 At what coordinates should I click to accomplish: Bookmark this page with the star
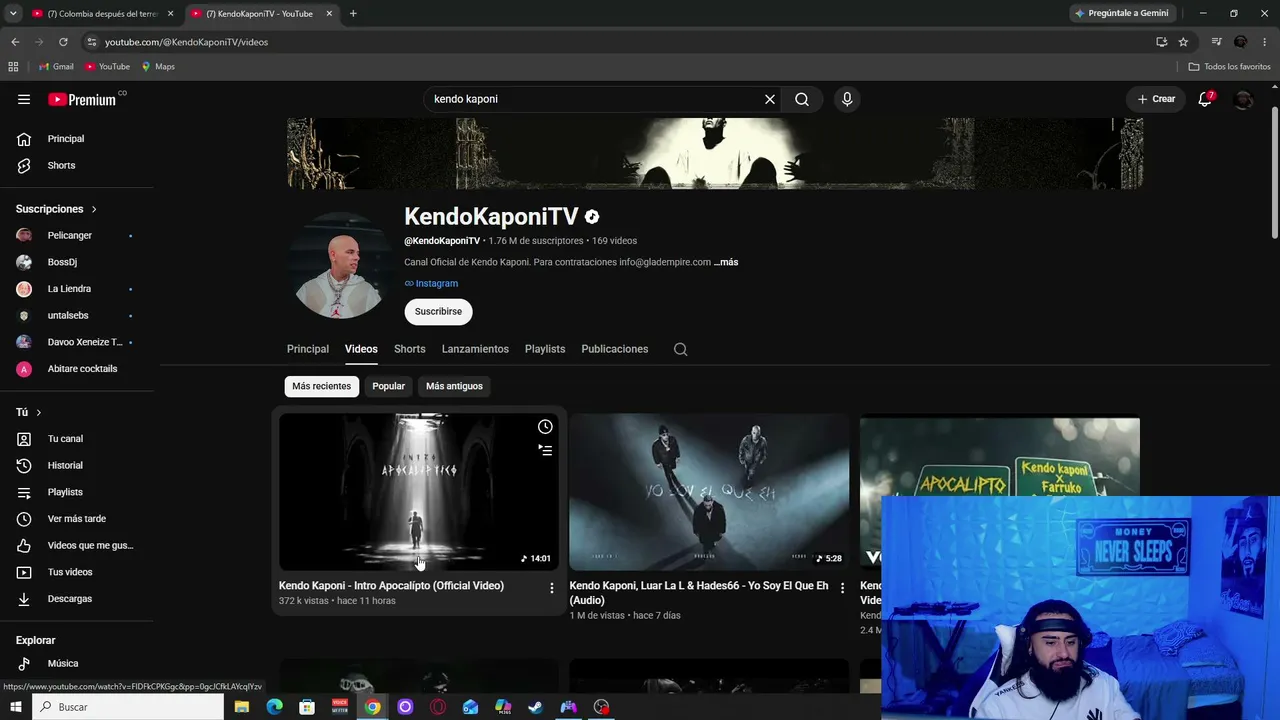click(1183, 42)
